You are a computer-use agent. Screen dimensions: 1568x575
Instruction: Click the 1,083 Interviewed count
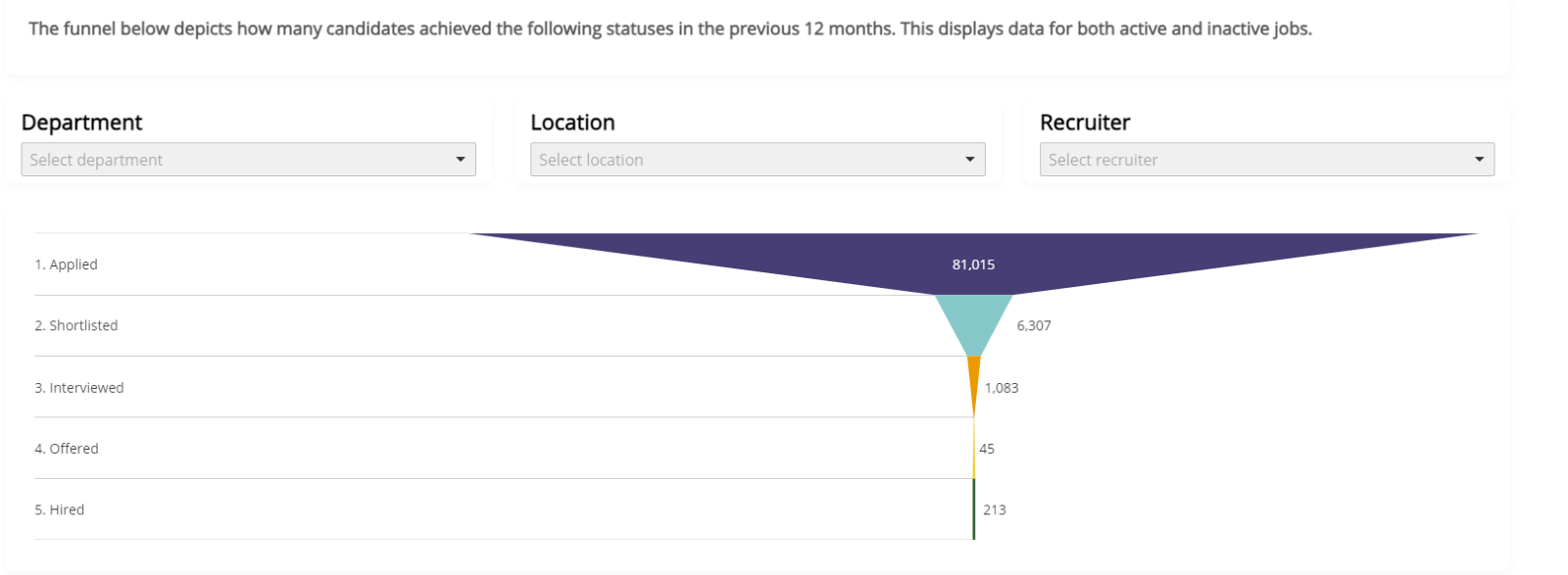(1002, 388)
